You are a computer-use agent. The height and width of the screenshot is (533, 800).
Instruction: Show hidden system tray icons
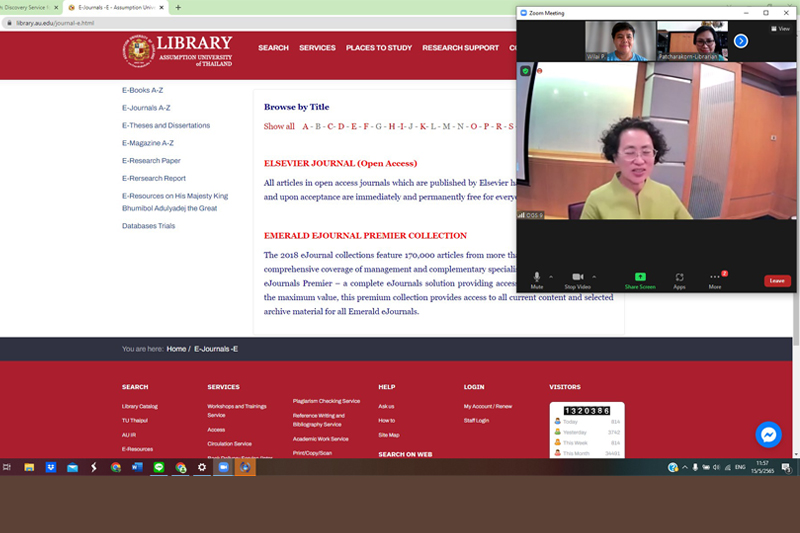click(x=685, y=467)
